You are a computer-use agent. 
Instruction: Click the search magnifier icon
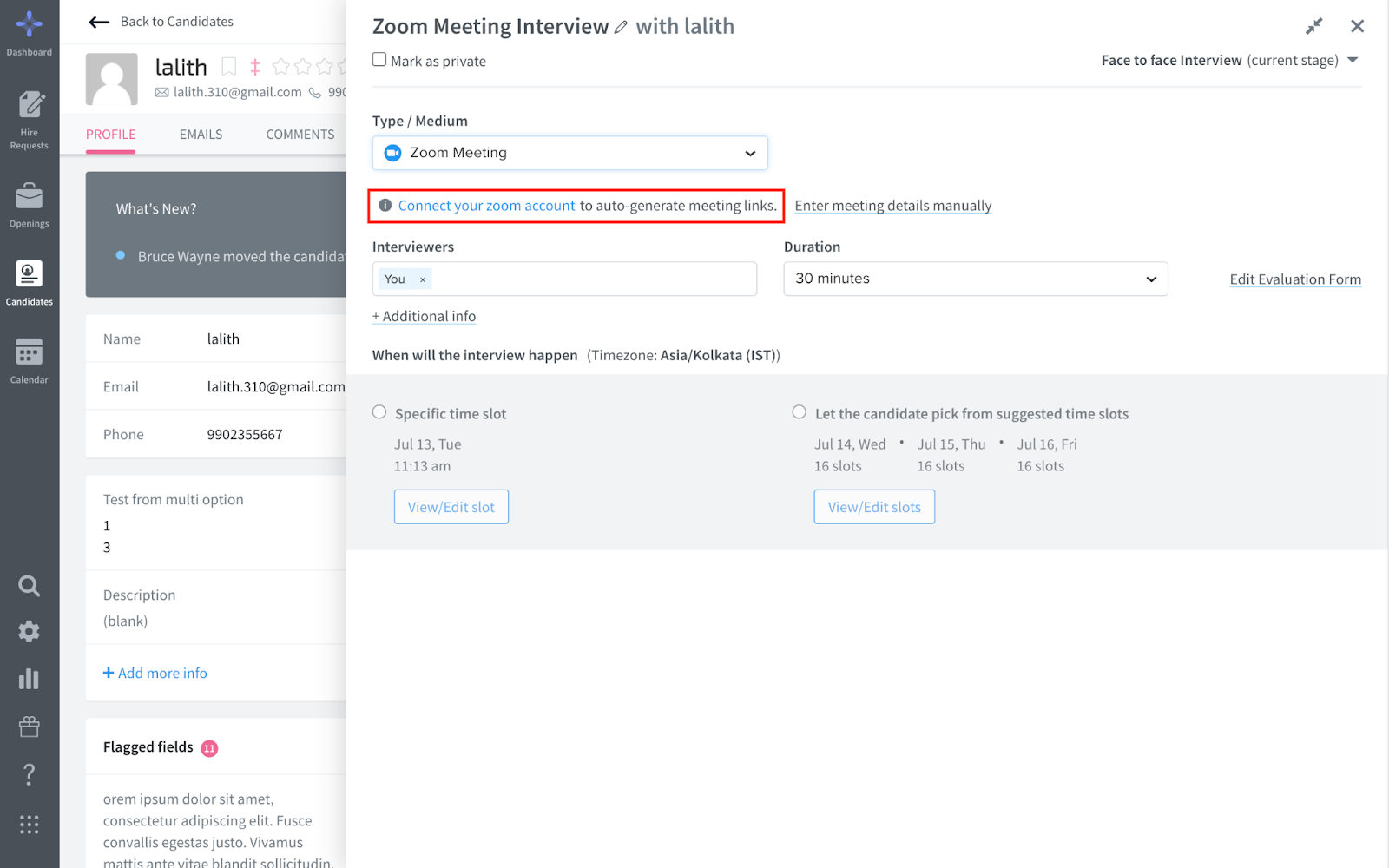(30, 586)
